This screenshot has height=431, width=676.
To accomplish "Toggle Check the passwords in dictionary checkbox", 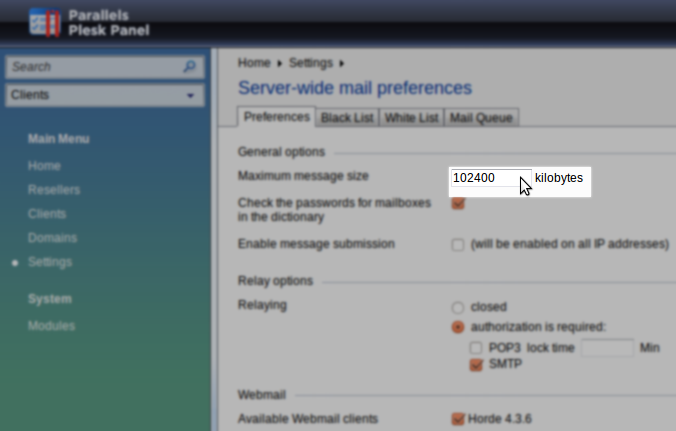I will [x=458, y=203].
